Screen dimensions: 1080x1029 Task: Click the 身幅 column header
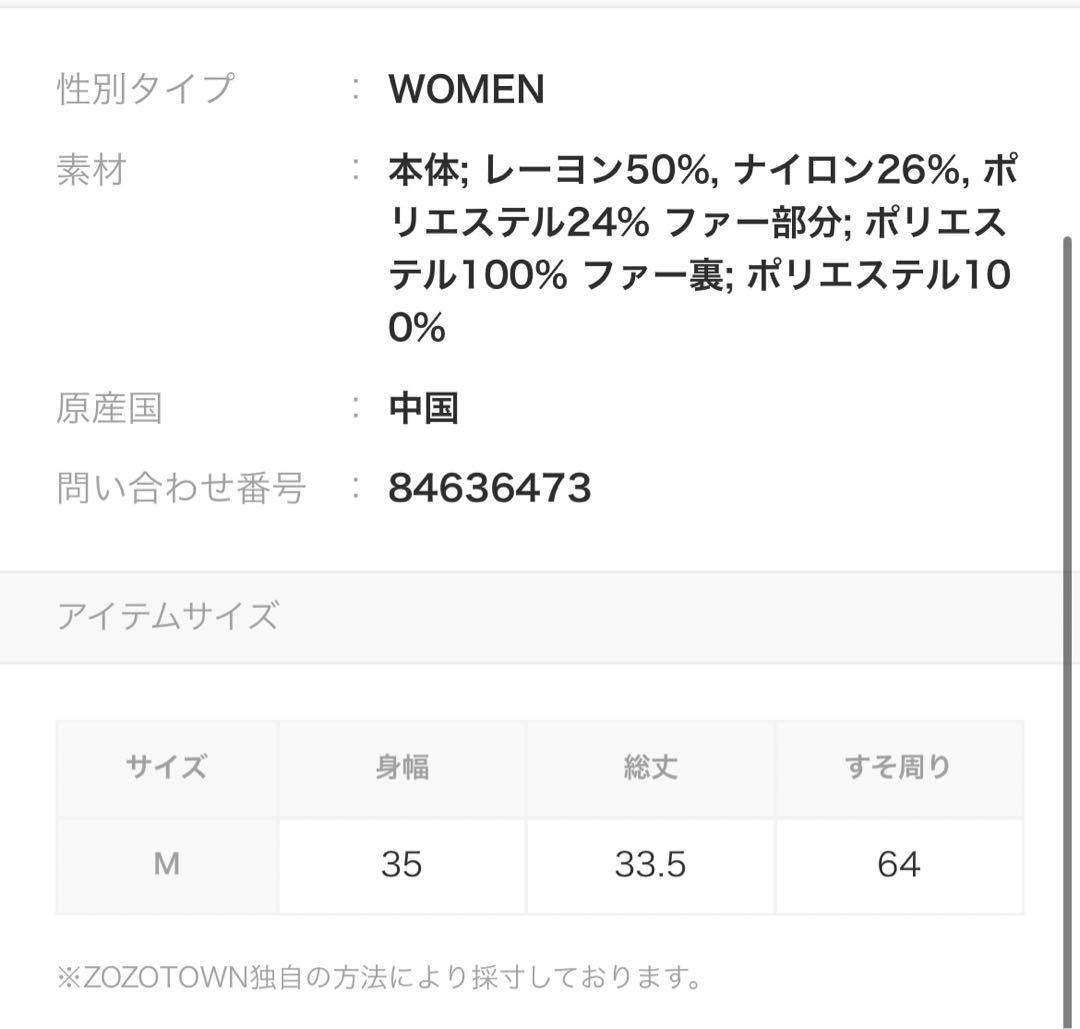click(402, 767)
